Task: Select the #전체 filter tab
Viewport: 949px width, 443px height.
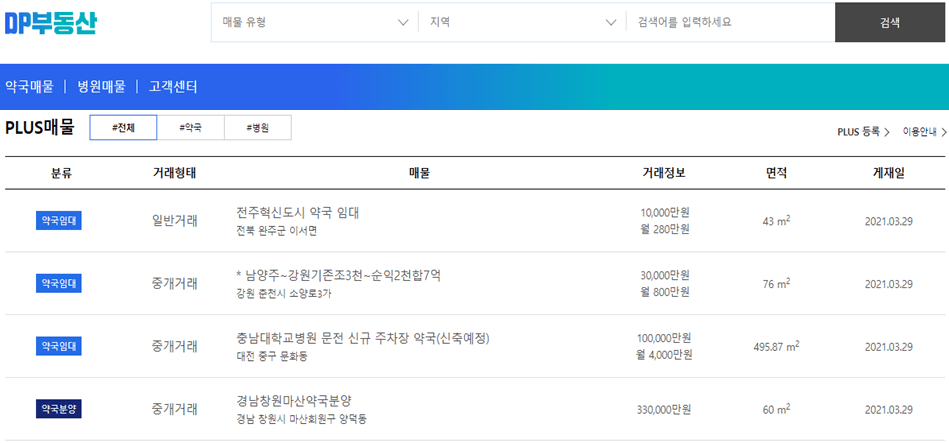Action: pyautogui.click(x=123, y=128)
